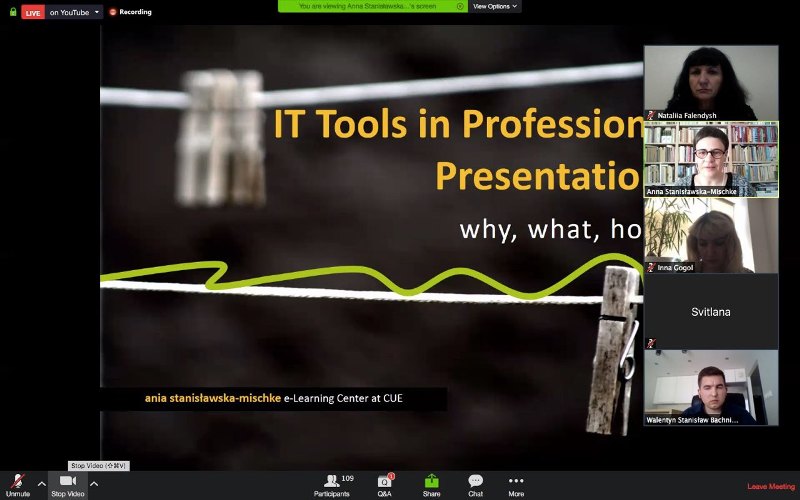Open the Chat panel
Image resolution: width=800 pixels, height=500 pixels.
pos(476,486)
